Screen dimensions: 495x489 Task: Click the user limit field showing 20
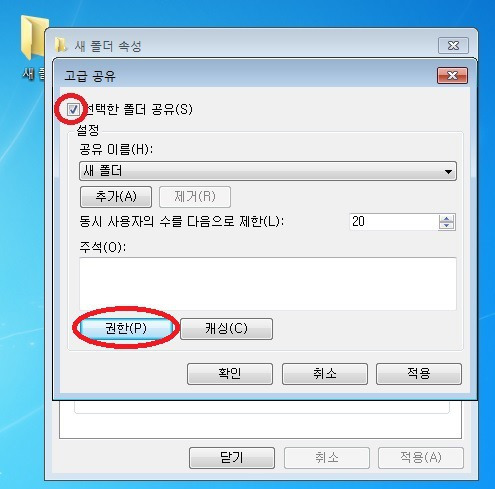pyautogui.click(x=394, y=222)
